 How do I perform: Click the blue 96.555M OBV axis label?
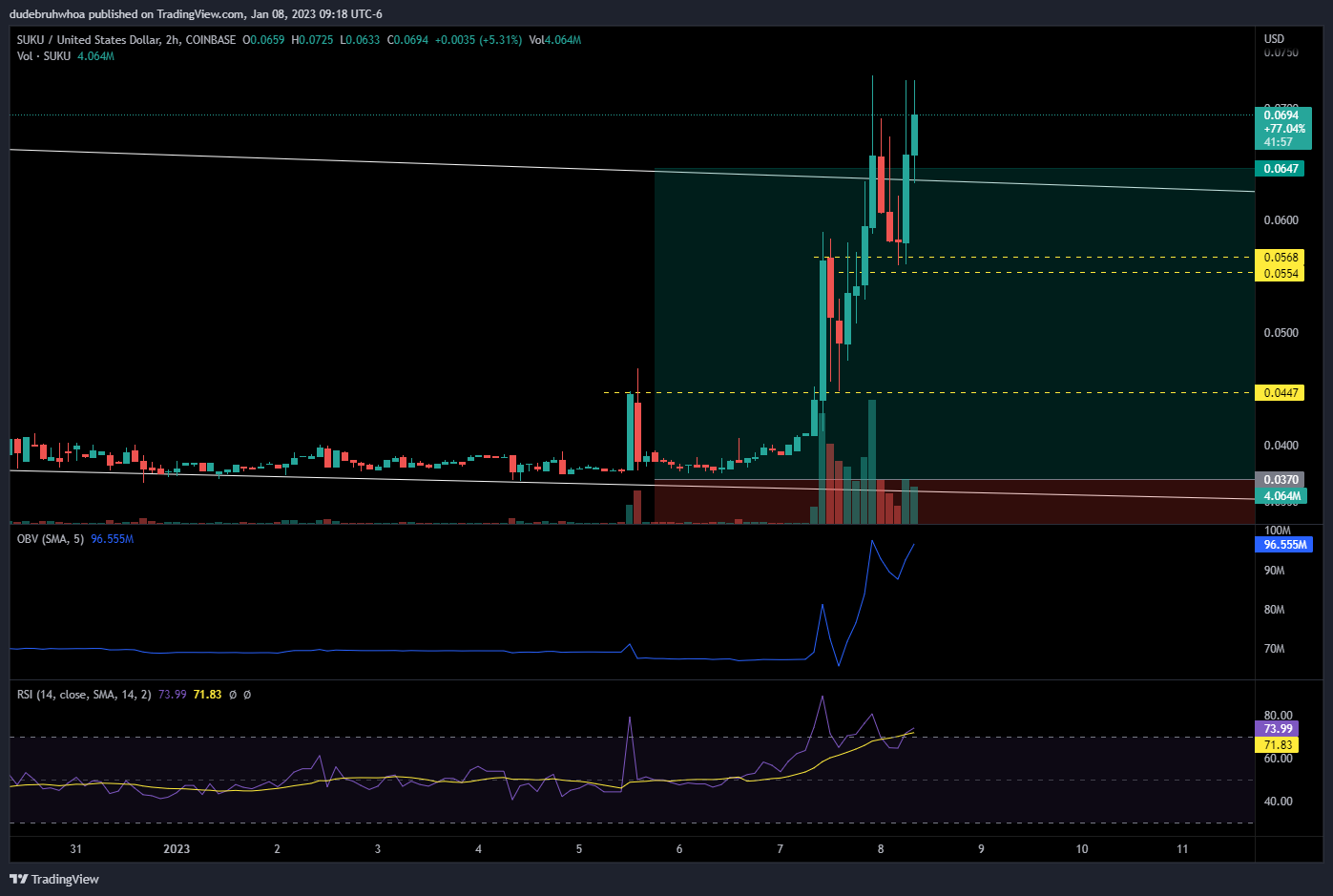point(1284,545)
